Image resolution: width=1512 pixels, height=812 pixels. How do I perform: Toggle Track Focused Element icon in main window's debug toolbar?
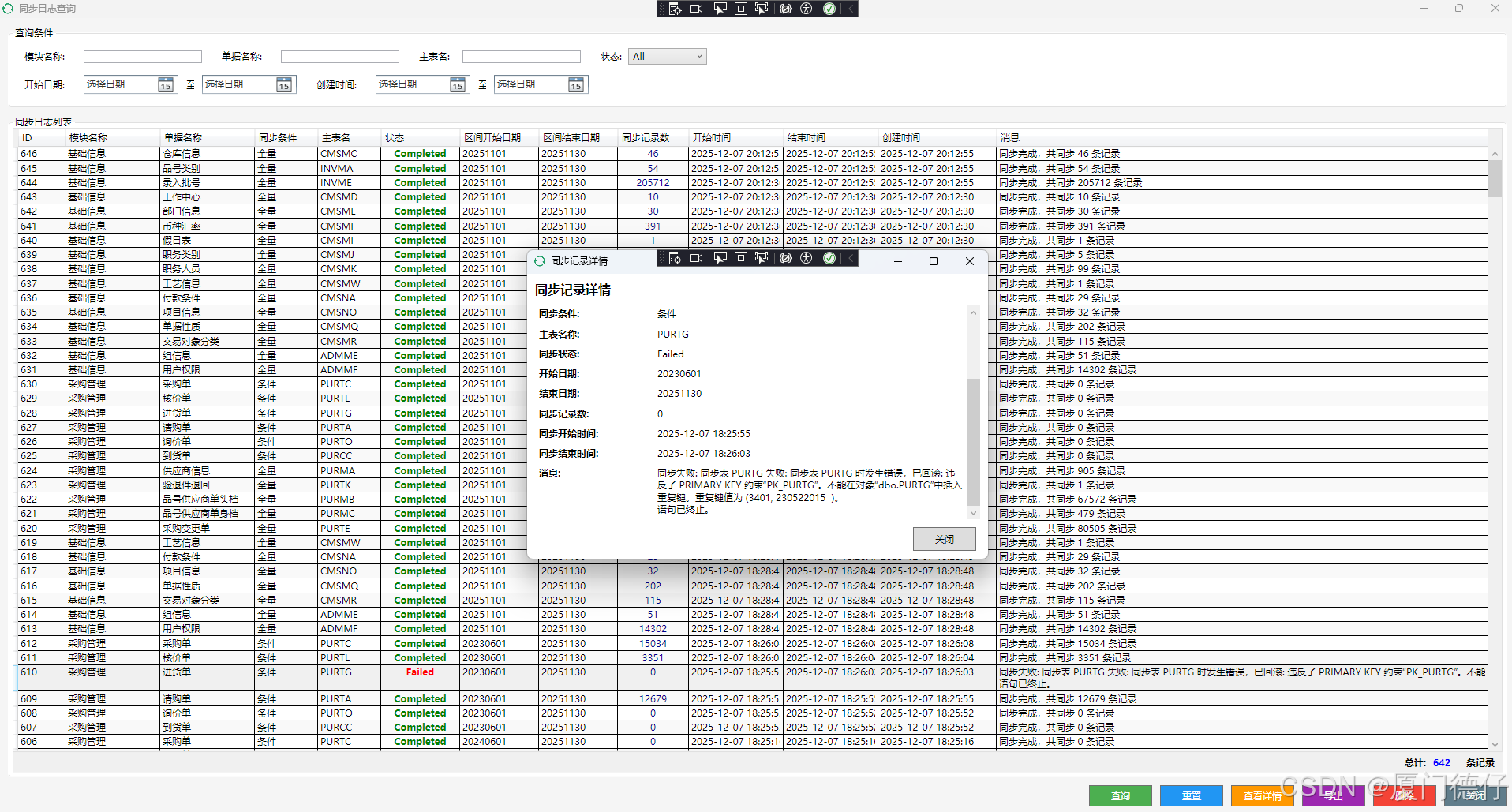762,9
